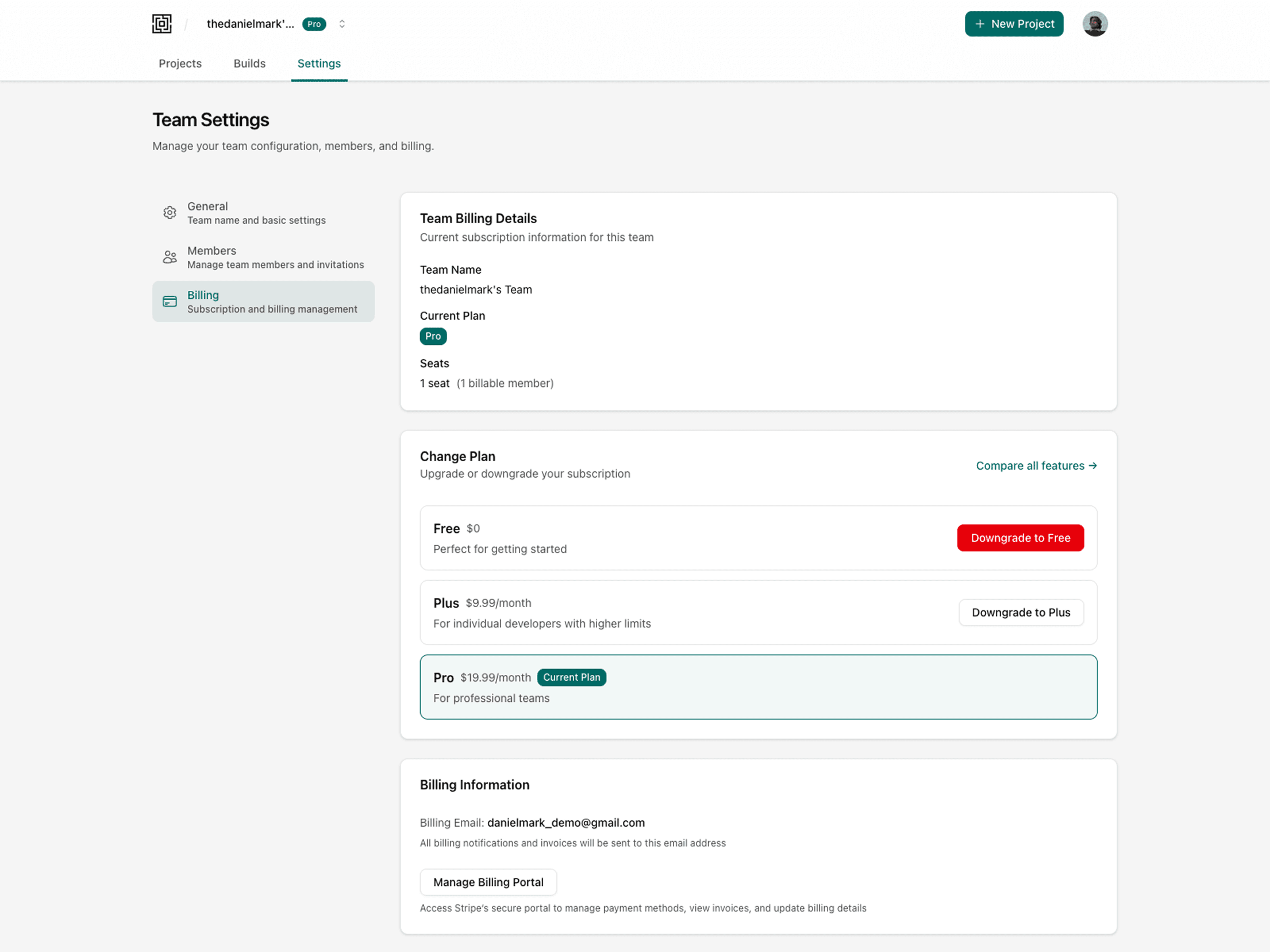Click the Members people icon
1270x952 pixels.
(169, 257)
